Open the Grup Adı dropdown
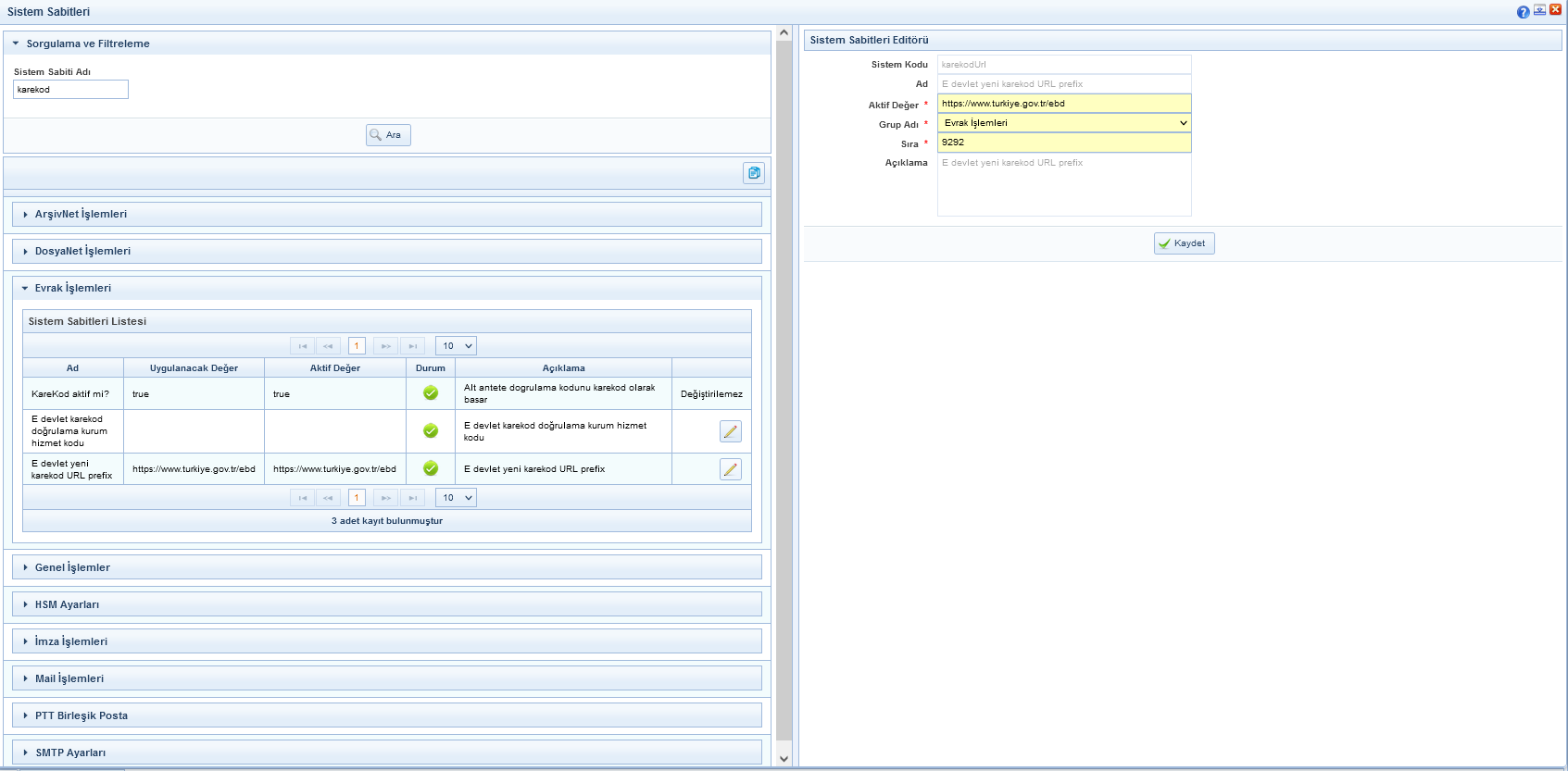1568x771 pixels. pos(1063,123)
